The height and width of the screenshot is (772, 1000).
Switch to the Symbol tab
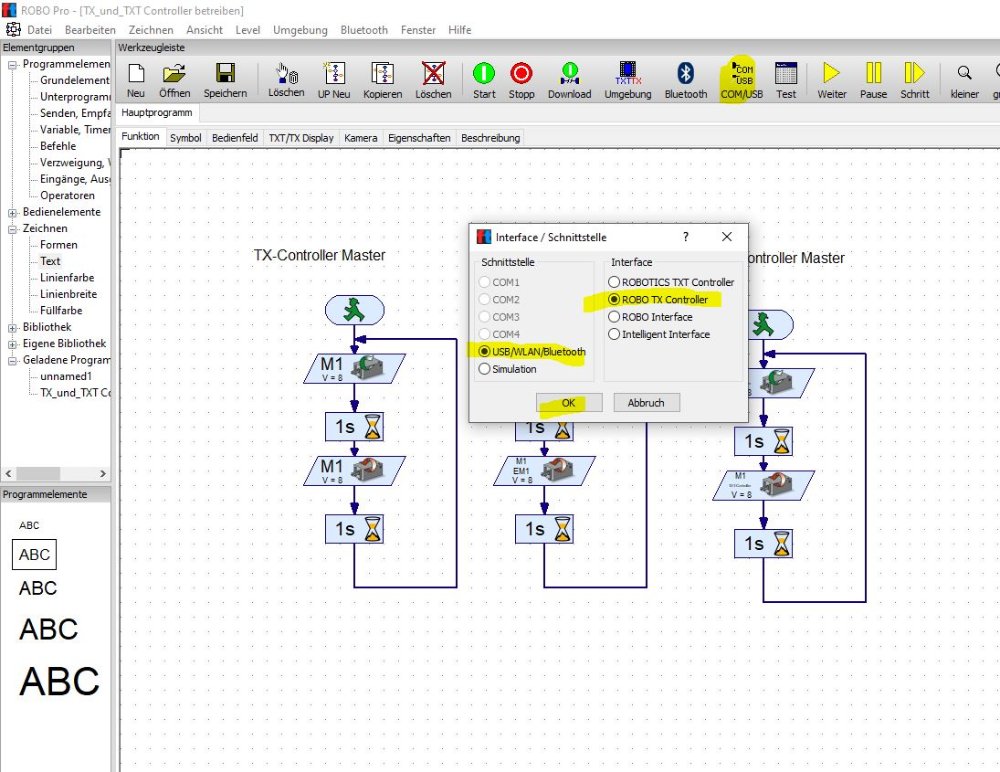(186, 138)
